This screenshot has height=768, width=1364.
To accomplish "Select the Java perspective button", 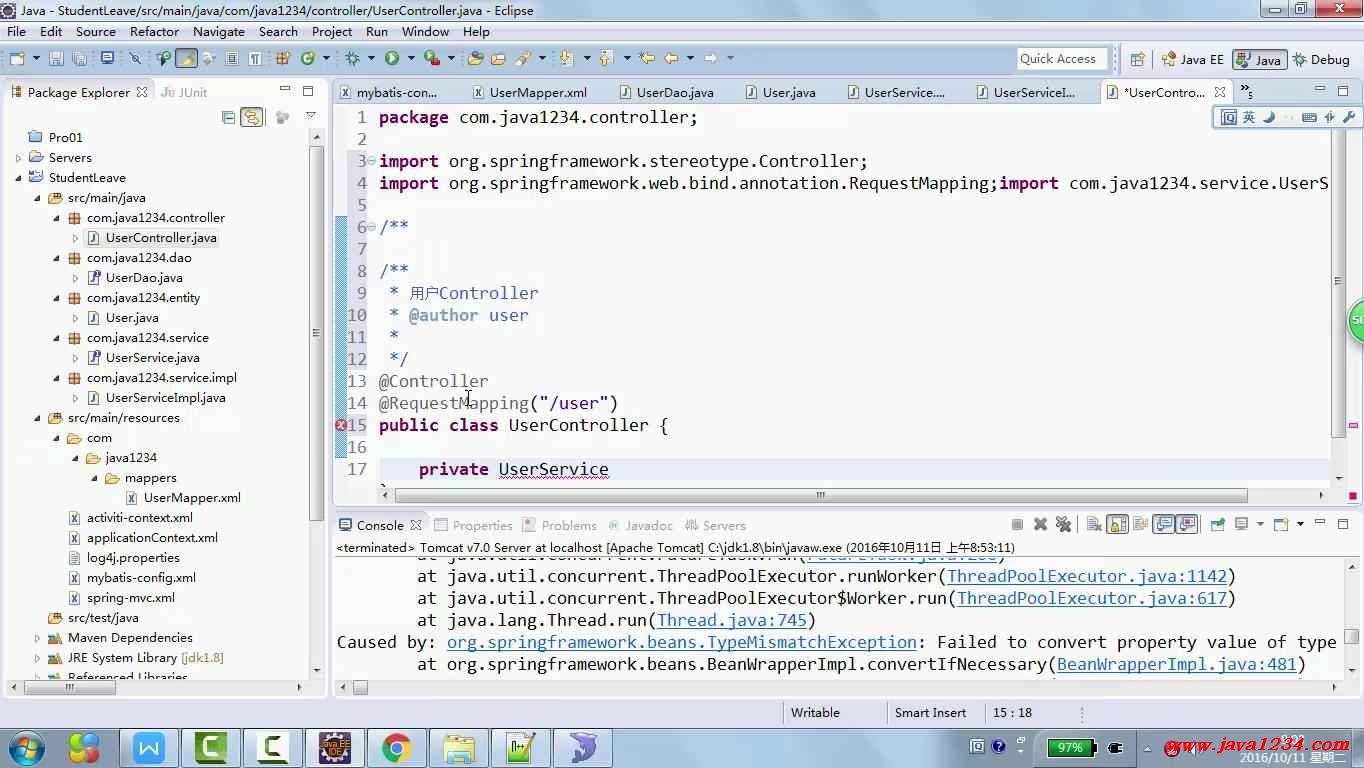I will click(1258, 59).
